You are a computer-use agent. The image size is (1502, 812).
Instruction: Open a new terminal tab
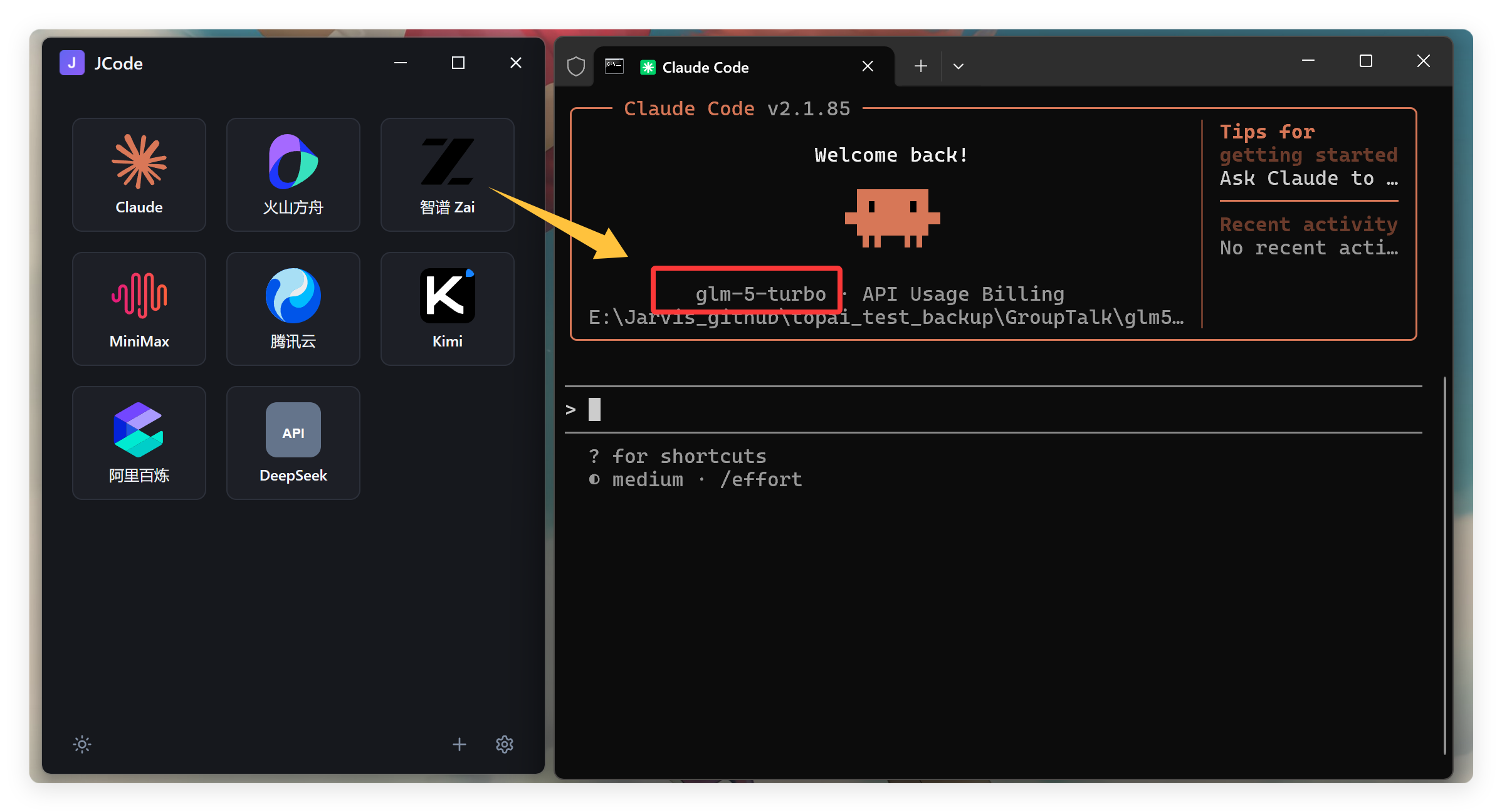pos(920,66)
